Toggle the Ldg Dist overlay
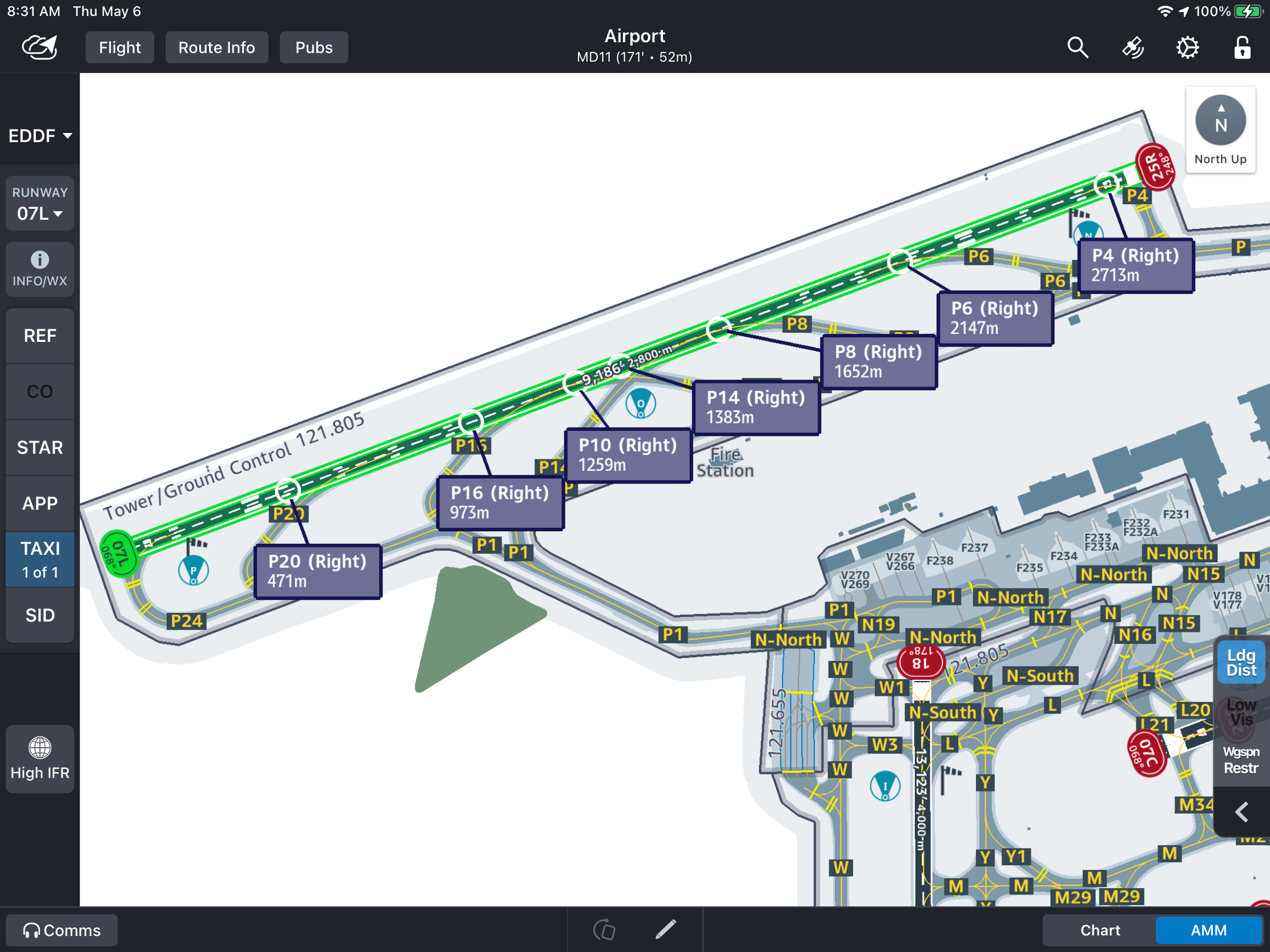This screenshot has width=1270, height=952. click(1241, 662)
